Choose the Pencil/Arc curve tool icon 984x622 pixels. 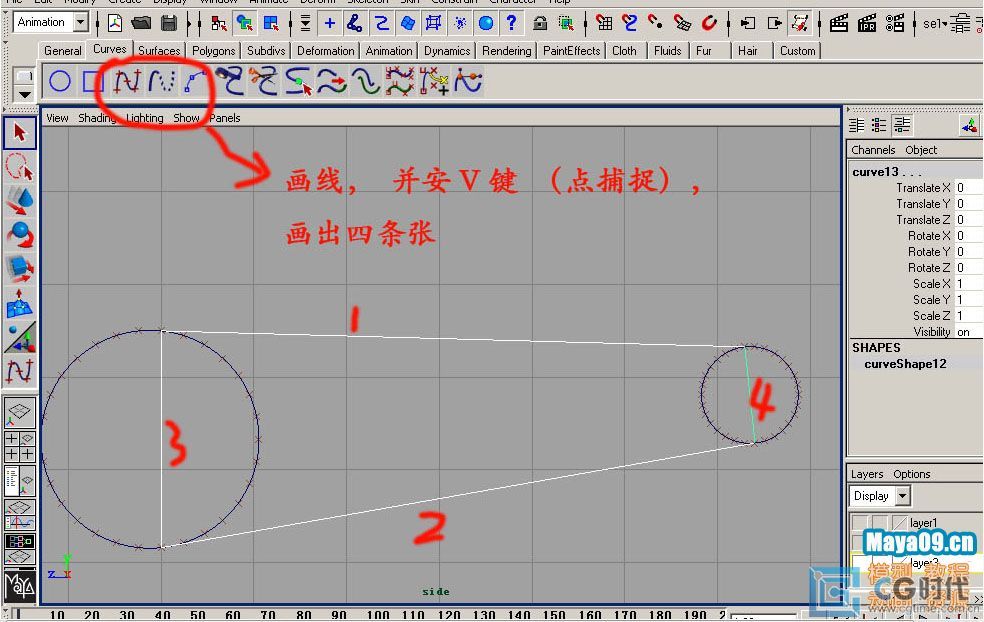[x=195, y=82]
